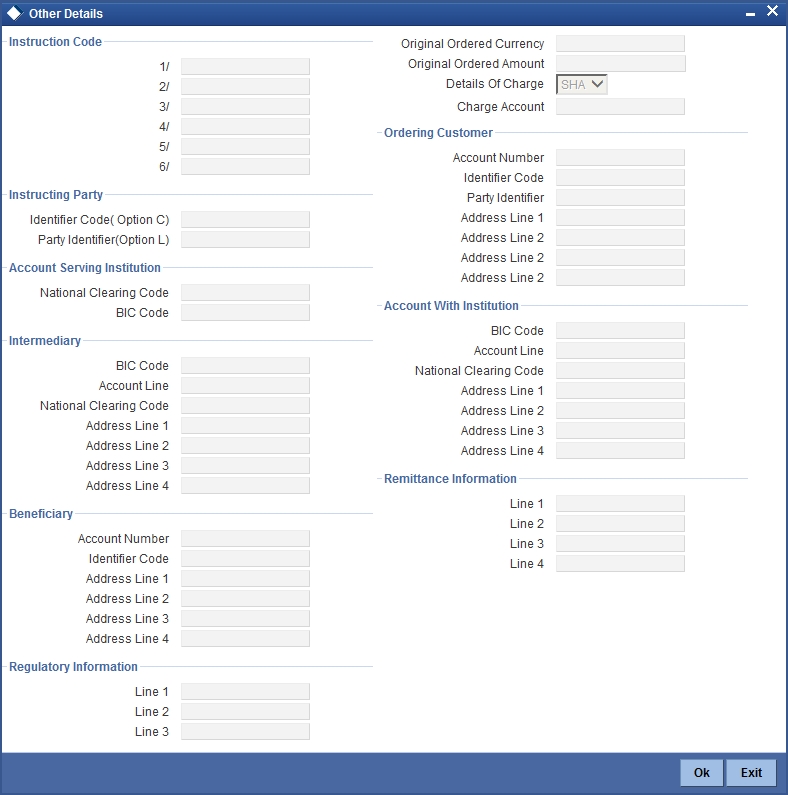Click Account Serving Institution BIC Code field
The image size is (788, 795).
point(245,313)
